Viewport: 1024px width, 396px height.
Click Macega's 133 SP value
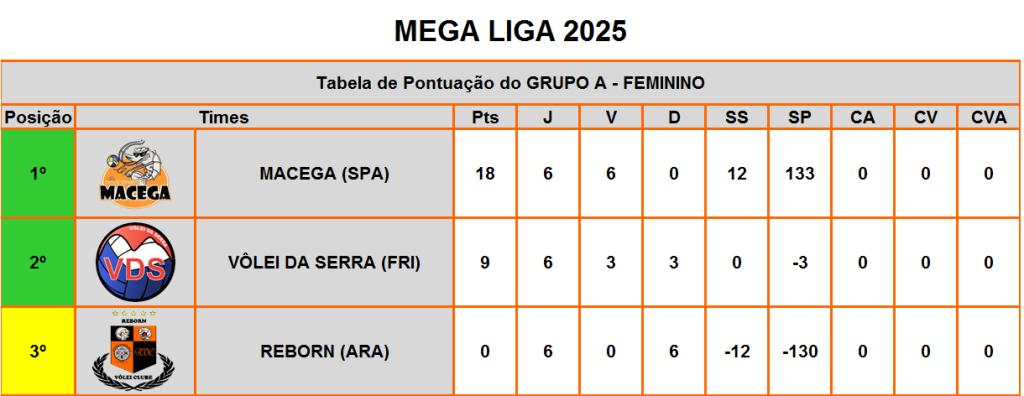[x=799, y=173]
